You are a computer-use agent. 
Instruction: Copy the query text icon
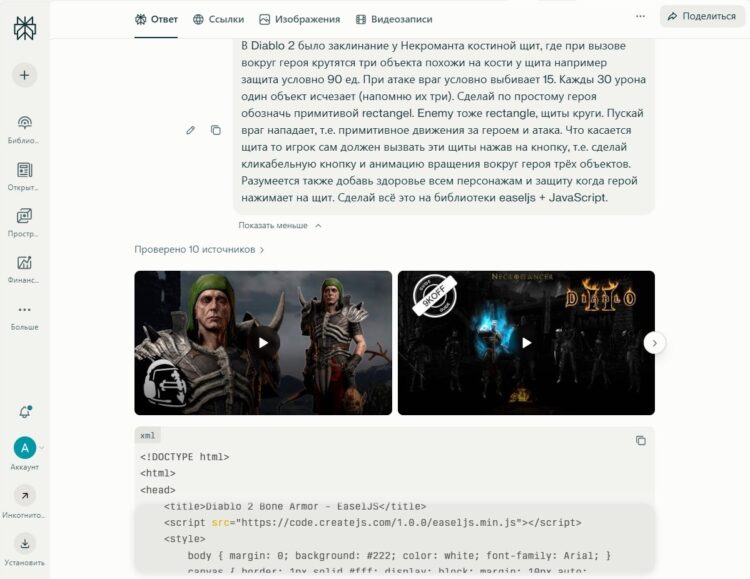pyautogui.click(x=216, y=130)
